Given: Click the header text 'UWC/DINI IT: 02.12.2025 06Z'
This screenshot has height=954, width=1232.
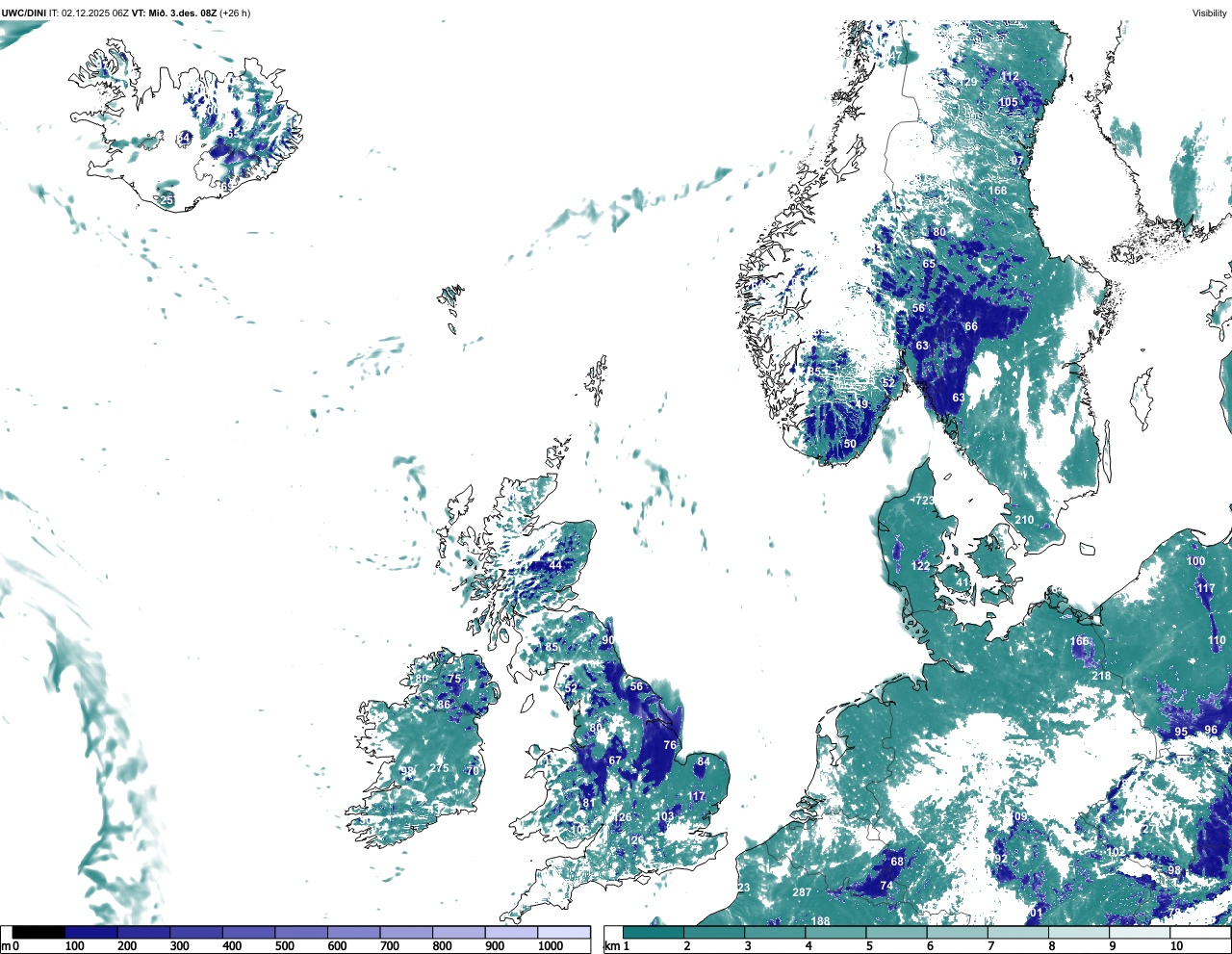Looking at the screenshot, I should click(x=64, y=13).
